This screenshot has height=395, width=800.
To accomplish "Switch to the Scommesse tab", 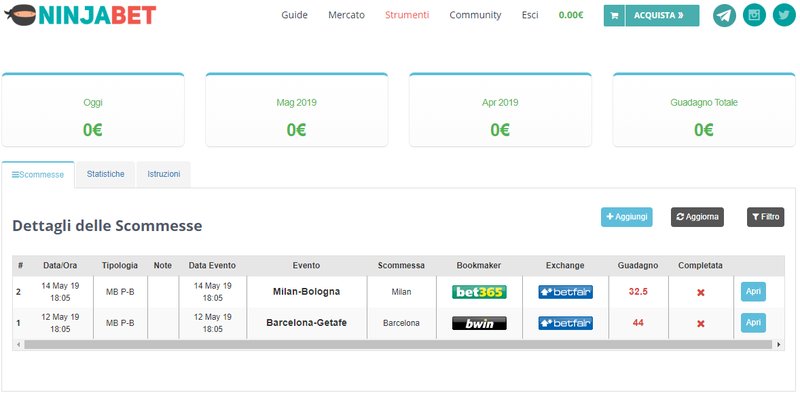I will [38, 175].
